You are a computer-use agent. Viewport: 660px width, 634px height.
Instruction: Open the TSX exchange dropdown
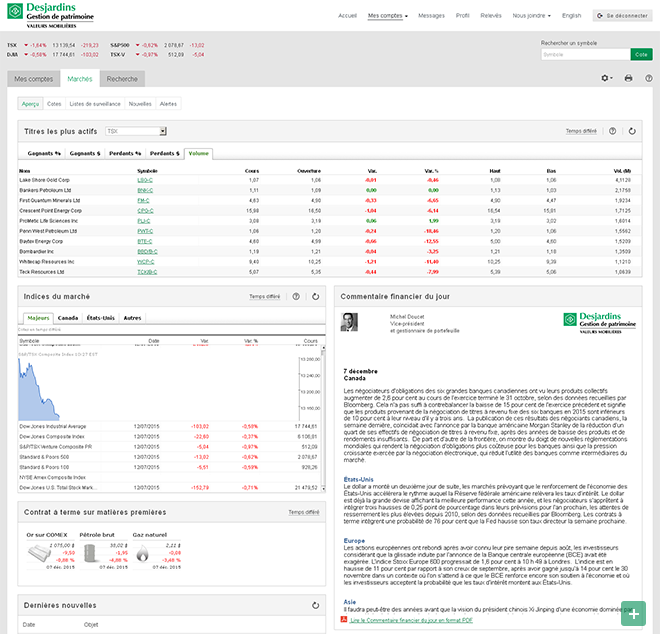pyautogui.click(x=136, y=131)
